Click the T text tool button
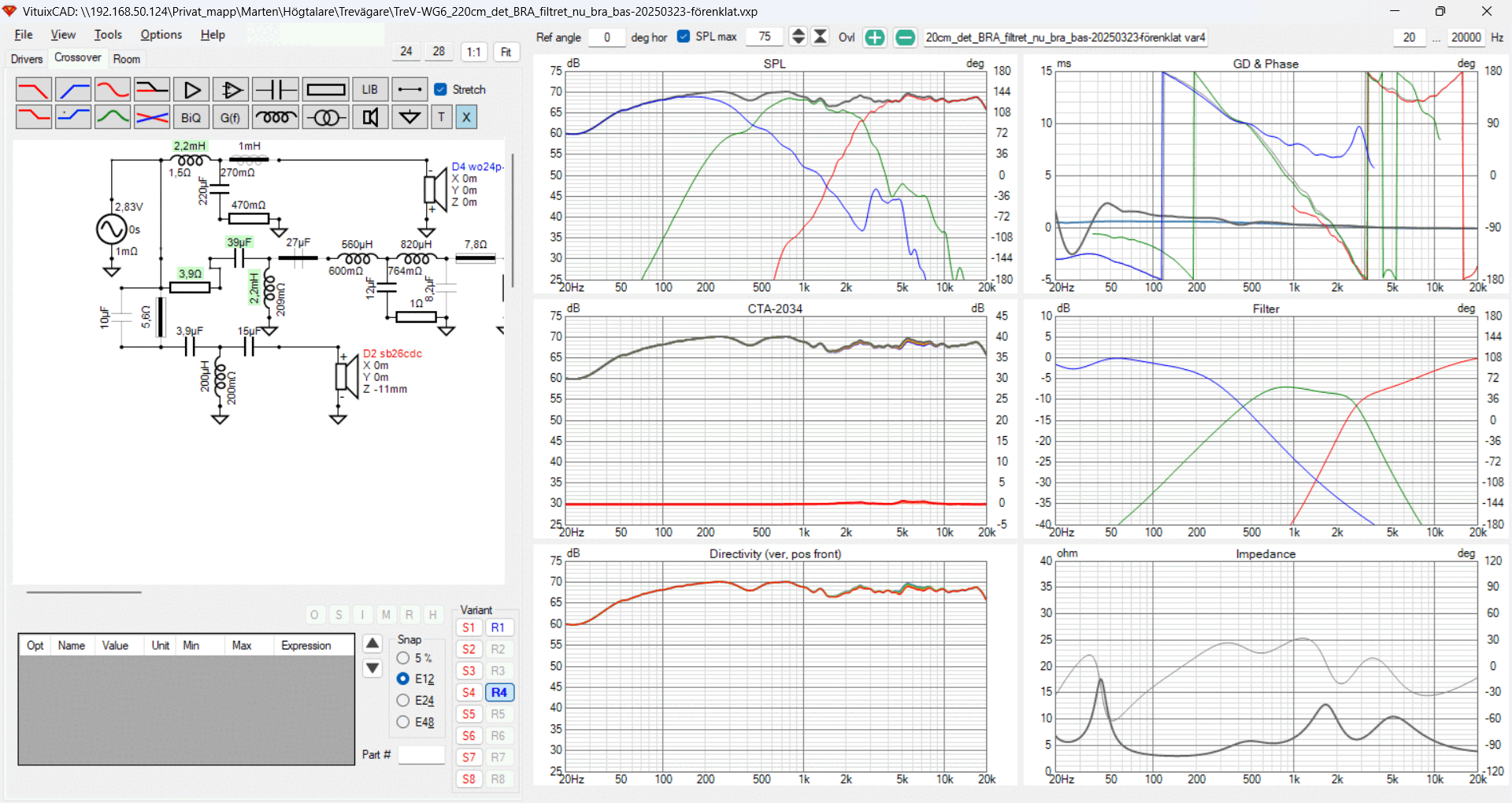 441,117
